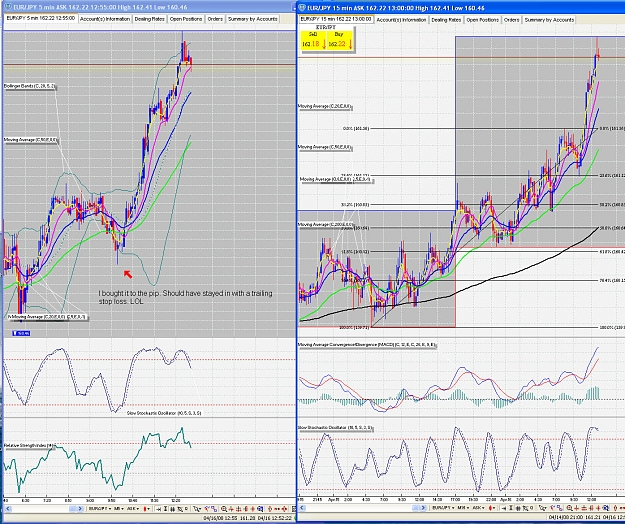Click Slow Stochastic Oscillator label in 5 min chart
This screenshot has height=524, width=625.
click(x=164, y=413)
